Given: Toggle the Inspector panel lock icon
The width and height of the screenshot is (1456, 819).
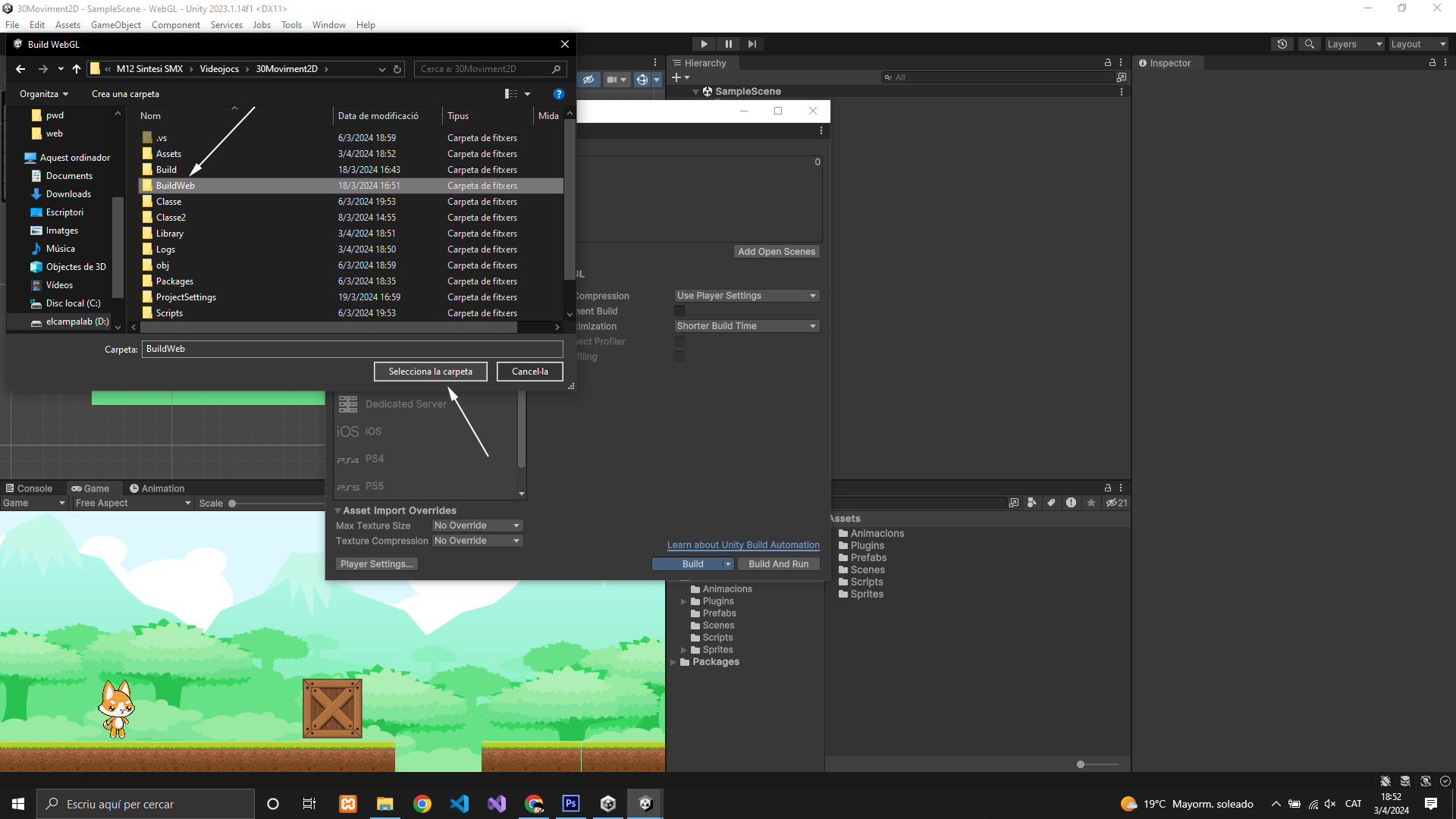Looking at the screenshot, I should [x=1432, y=63].
